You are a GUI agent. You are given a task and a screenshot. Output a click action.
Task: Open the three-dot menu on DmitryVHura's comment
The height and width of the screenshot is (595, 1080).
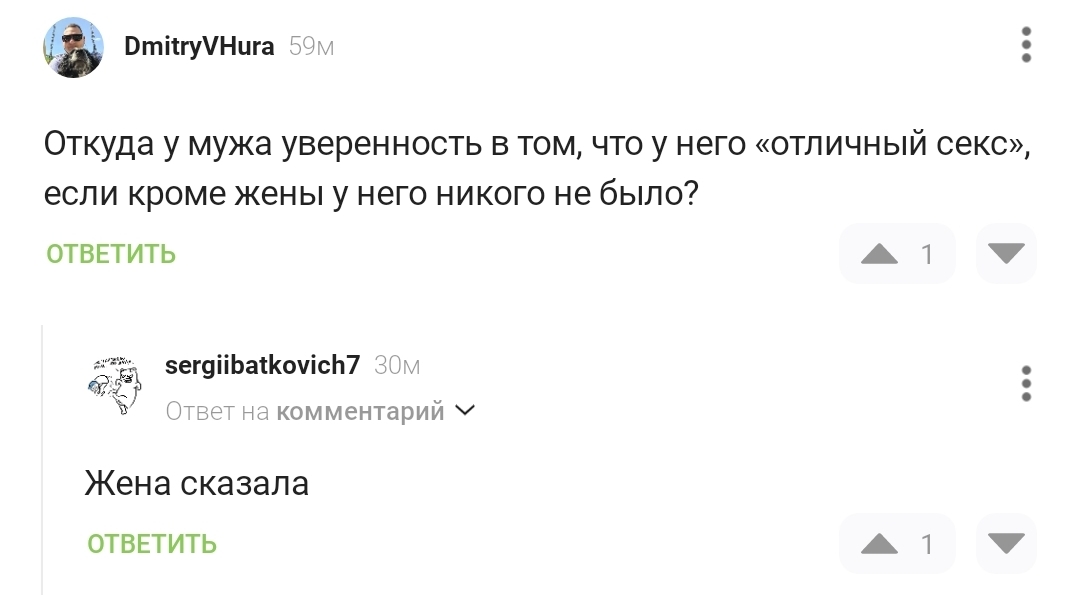[1026, 46]
